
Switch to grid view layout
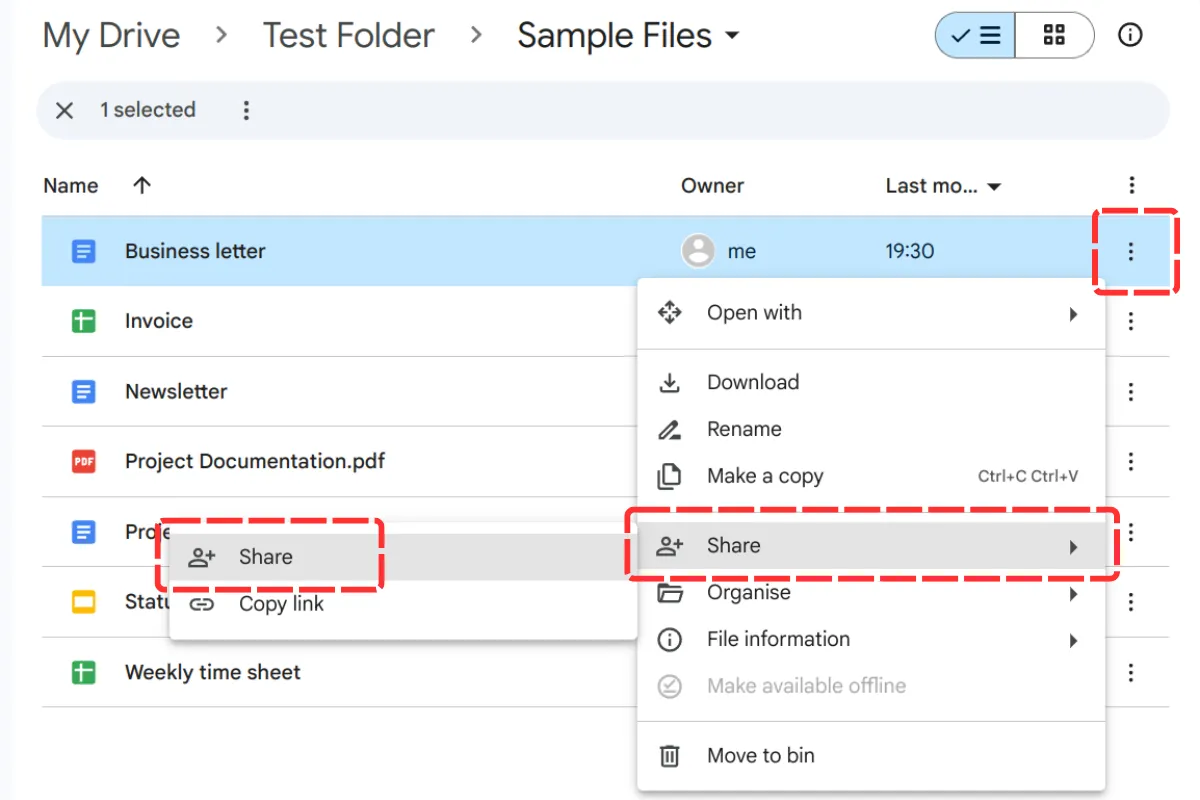point(1055,35)
